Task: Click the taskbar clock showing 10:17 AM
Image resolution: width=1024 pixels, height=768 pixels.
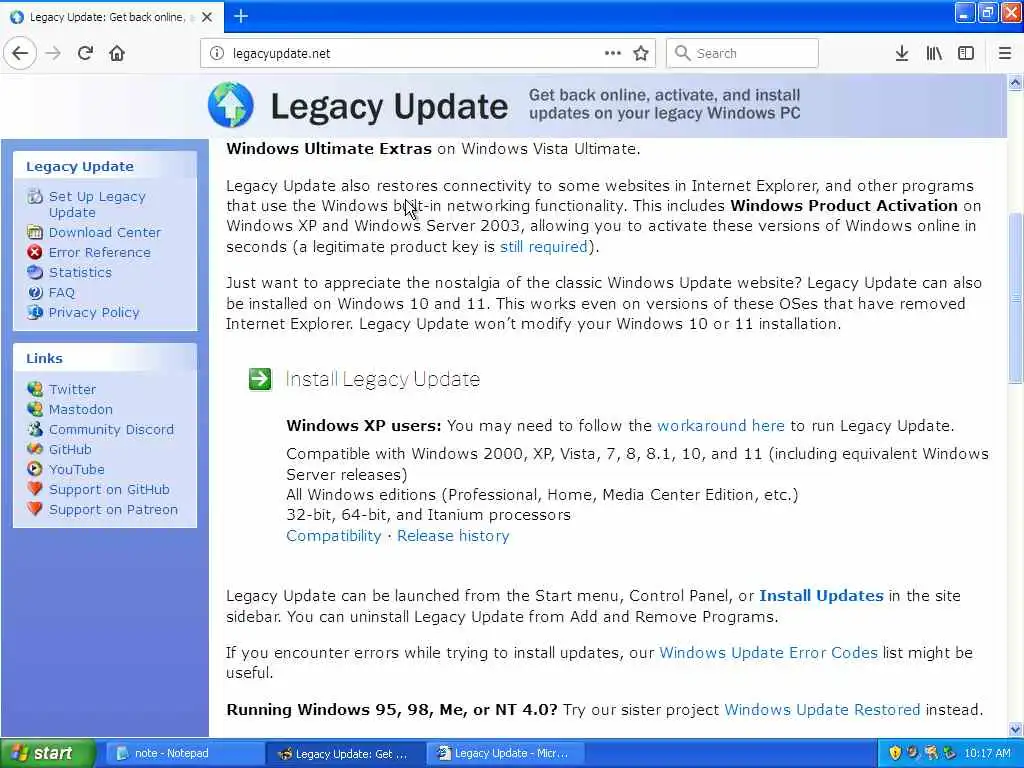Action: (987, 754)
